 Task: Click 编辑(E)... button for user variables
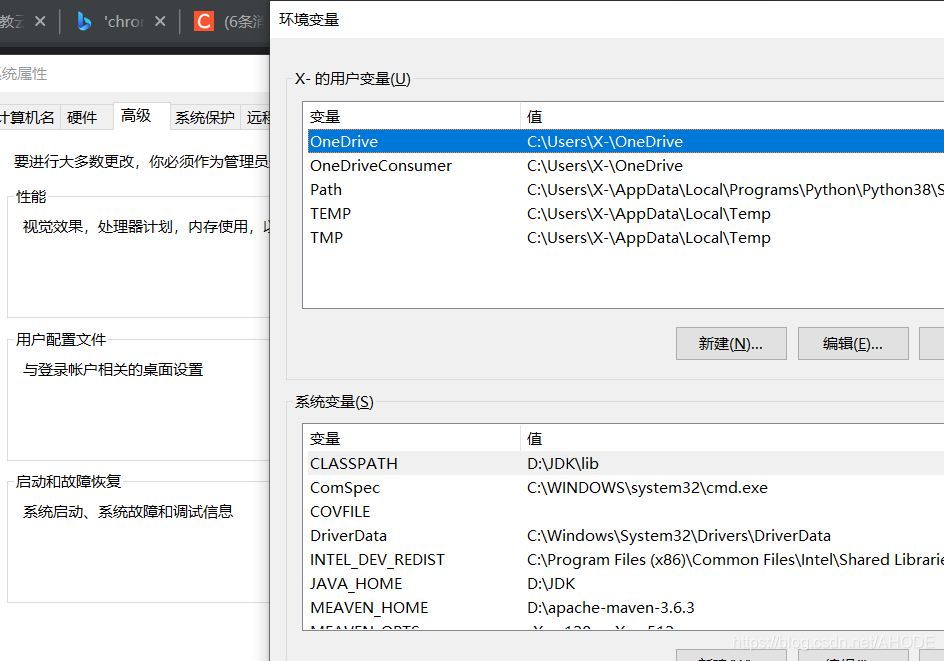[x=853, y=344]
